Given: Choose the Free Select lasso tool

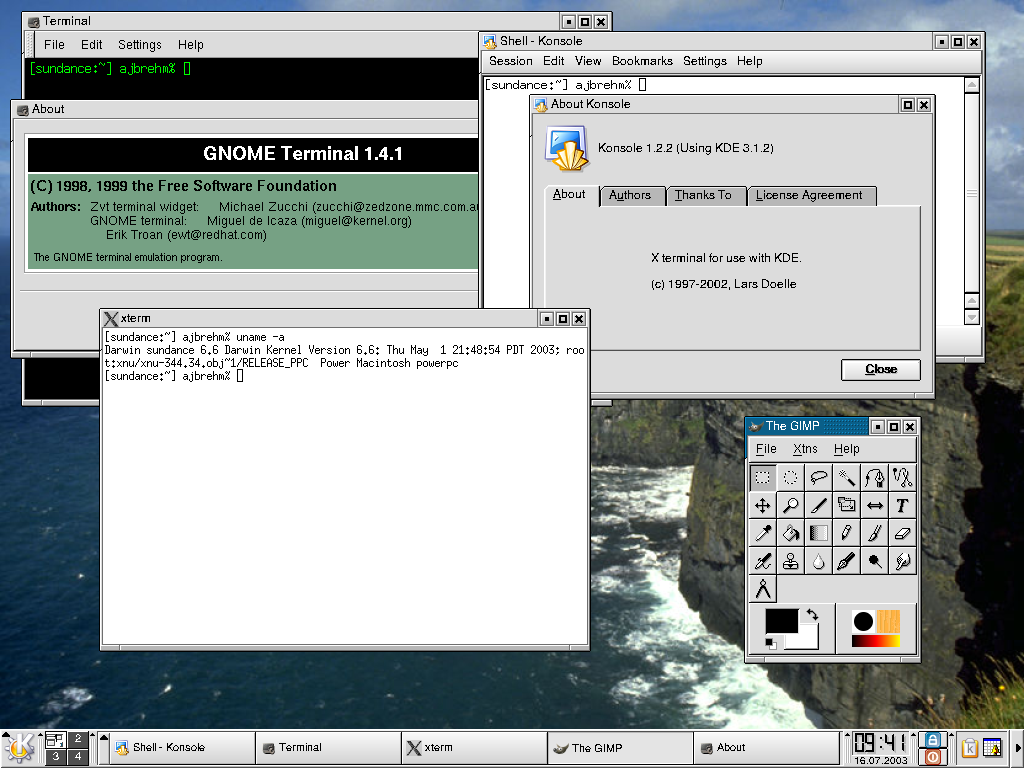Looking at the screenshot, I should (819, 477).
